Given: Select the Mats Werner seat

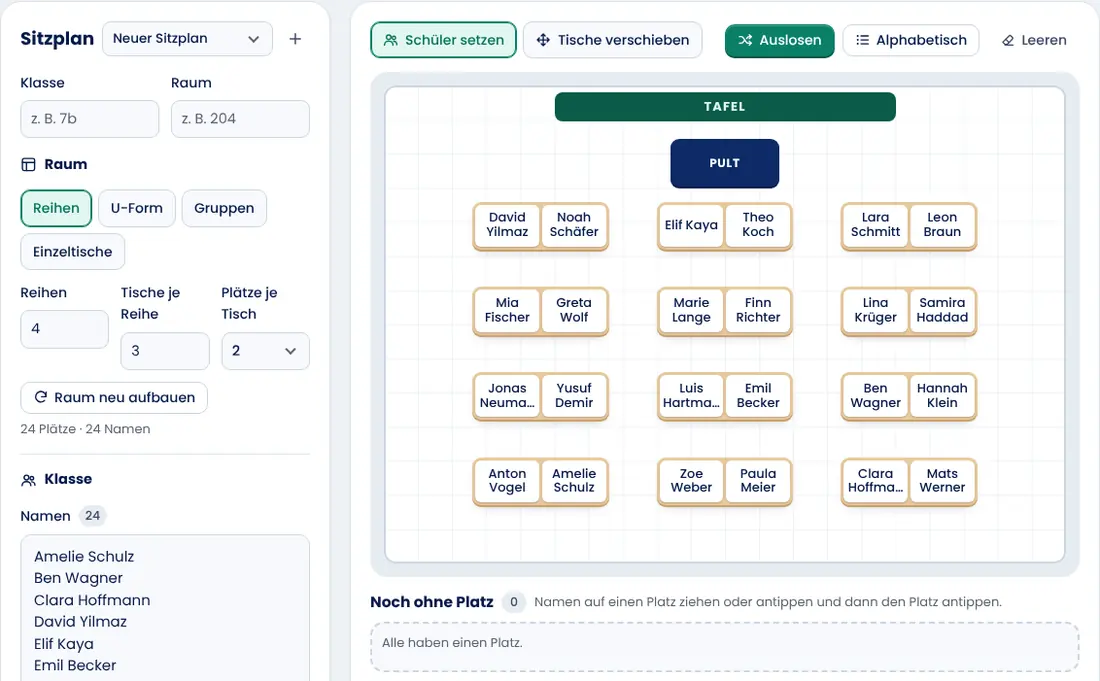Looking at the screenshot, I should click(x=942, y=481).
